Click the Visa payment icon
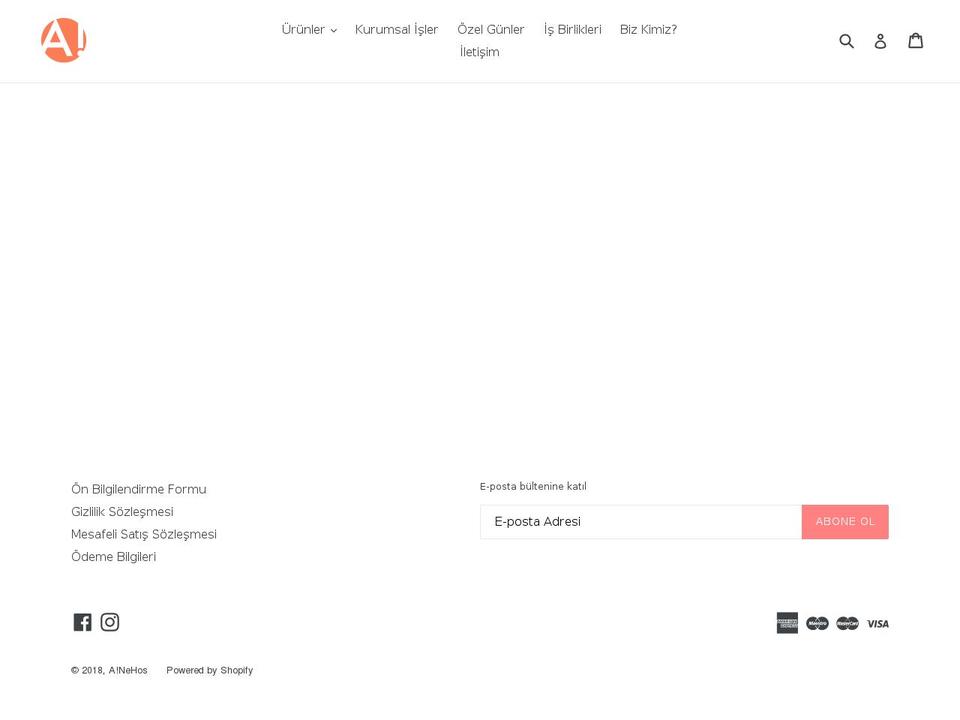The height and width of the screenshot is (720, 960). tap(878, 624)
